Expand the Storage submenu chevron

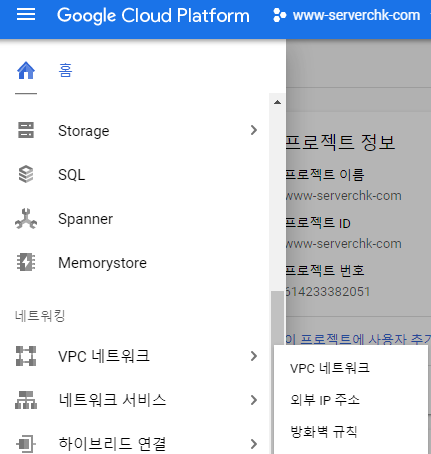[x=254, y=130]
